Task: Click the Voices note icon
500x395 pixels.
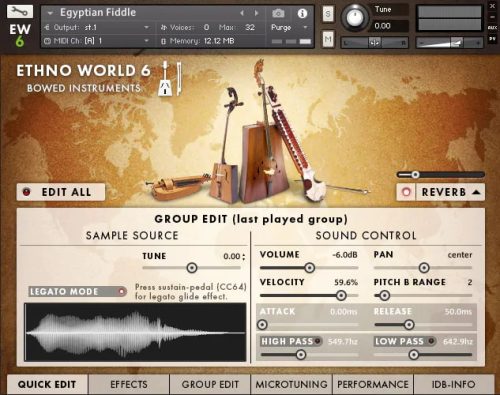Action: coord(163,27)
